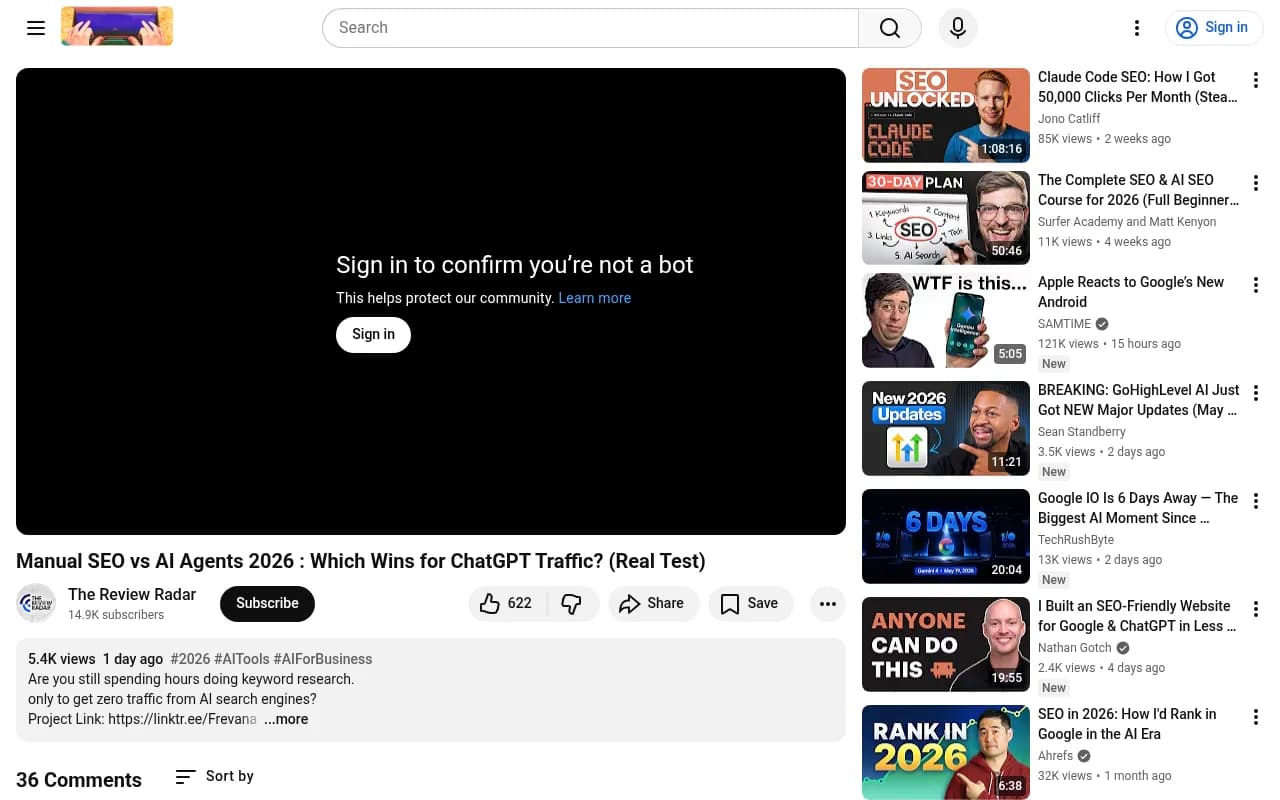Open options menu for Apple Reacts video
The width and height of the screenshot is (1280, 800).
click(x=1256, y=285)
